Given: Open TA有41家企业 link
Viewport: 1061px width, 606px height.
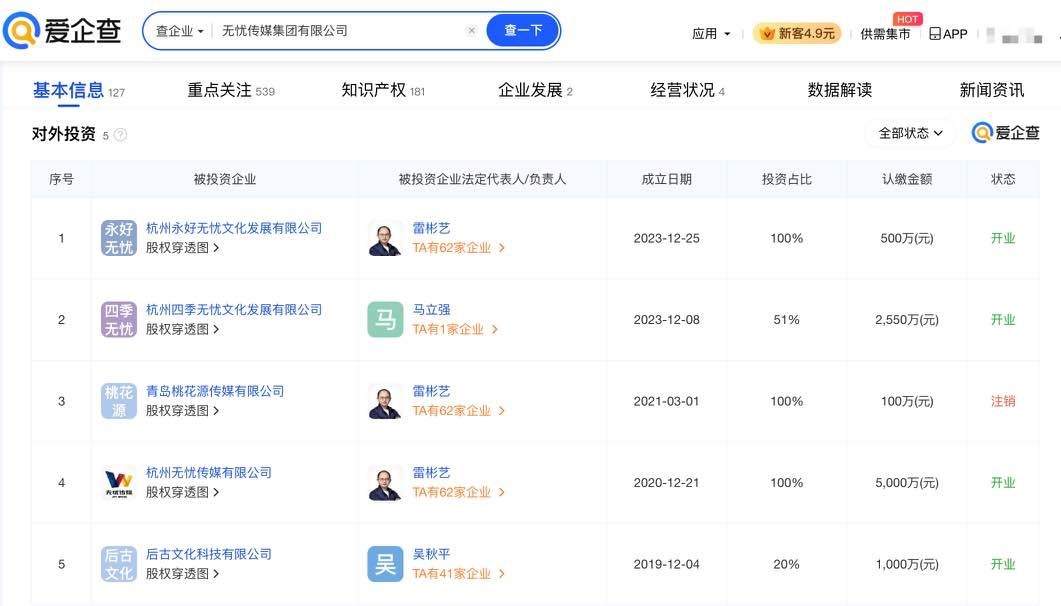Looking at the screenshot, I should (x=459, y=574).
